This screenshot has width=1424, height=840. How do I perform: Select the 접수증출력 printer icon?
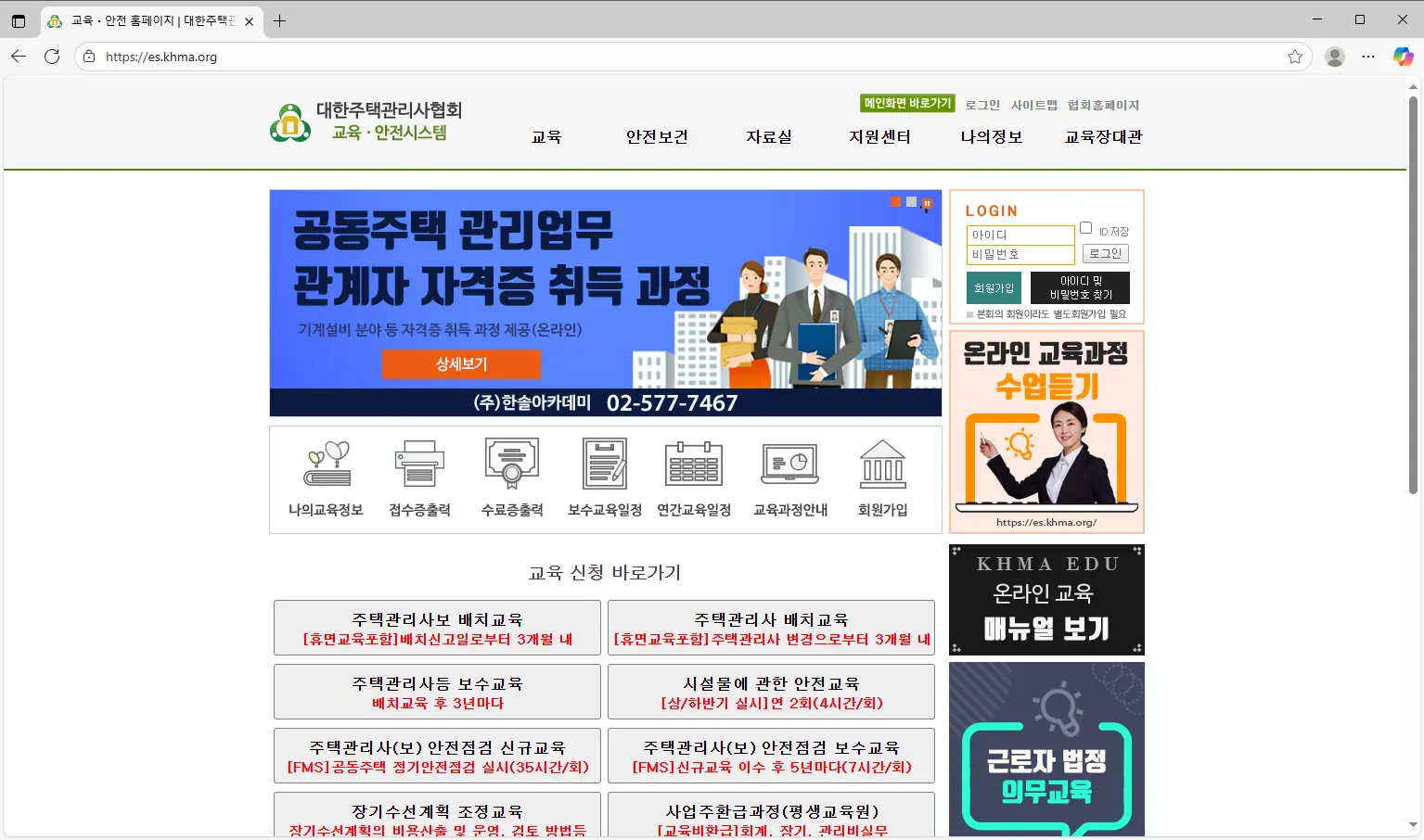(x=418, y=464)
